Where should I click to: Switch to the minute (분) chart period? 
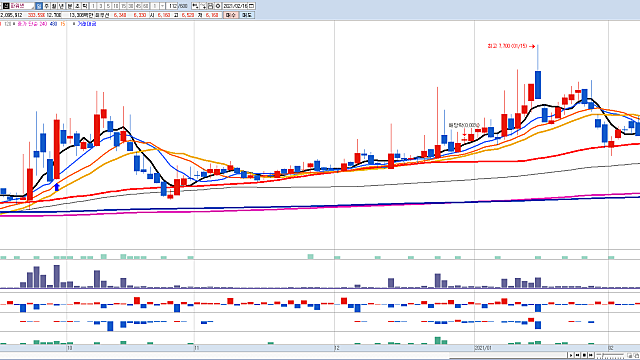tap(69, 6)
